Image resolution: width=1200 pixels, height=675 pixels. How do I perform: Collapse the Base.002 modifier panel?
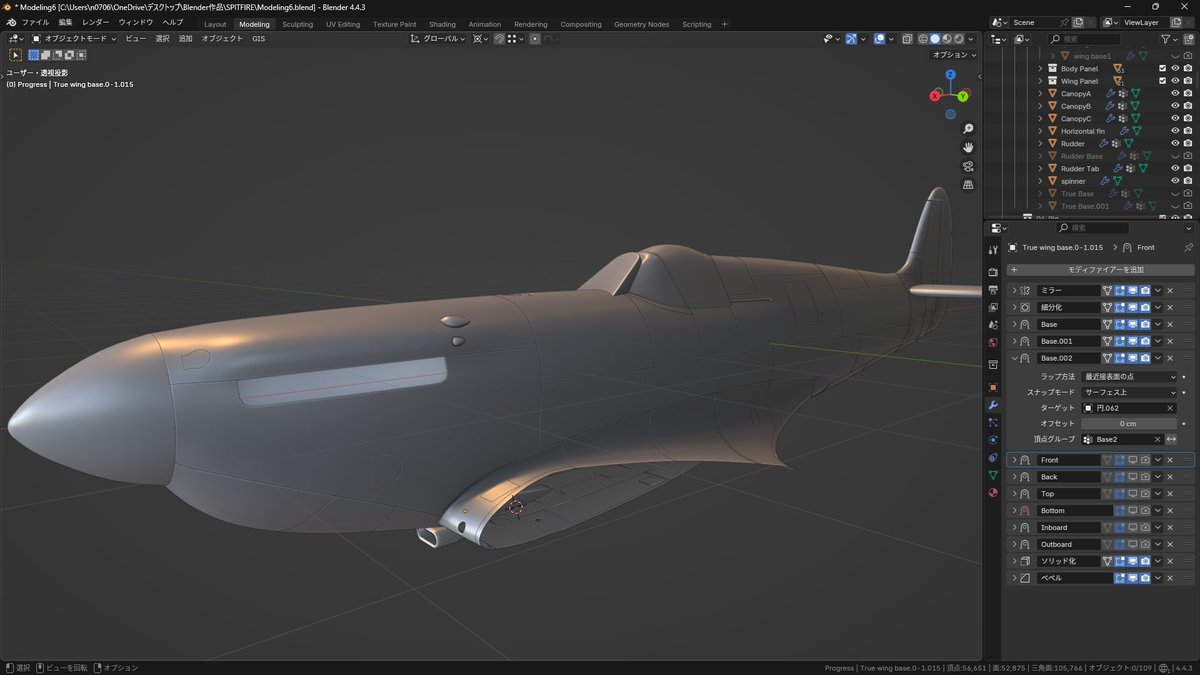click(x=1014, y=358)
